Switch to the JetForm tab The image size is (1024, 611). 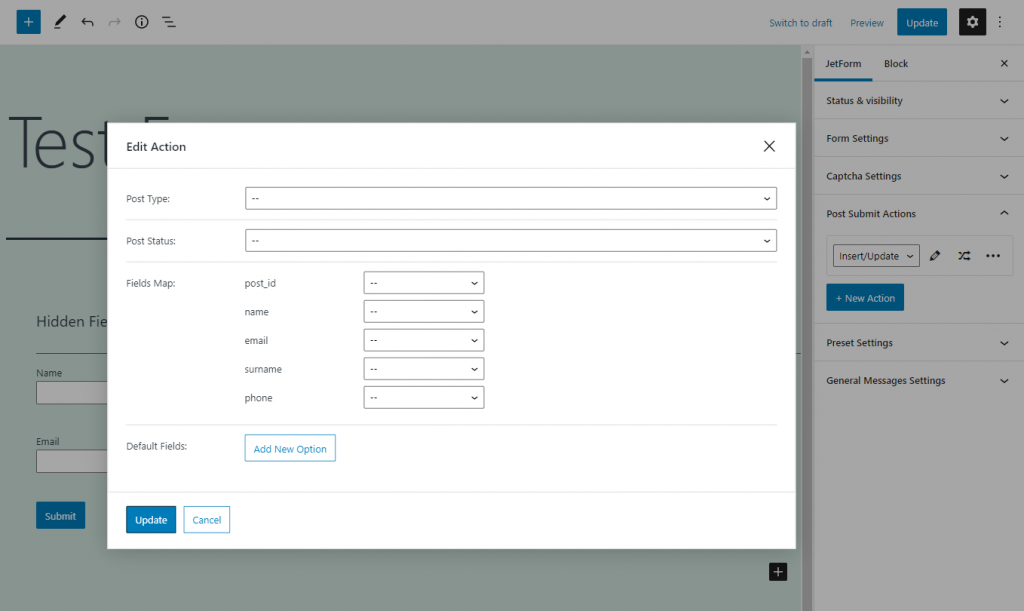(843, 63)
